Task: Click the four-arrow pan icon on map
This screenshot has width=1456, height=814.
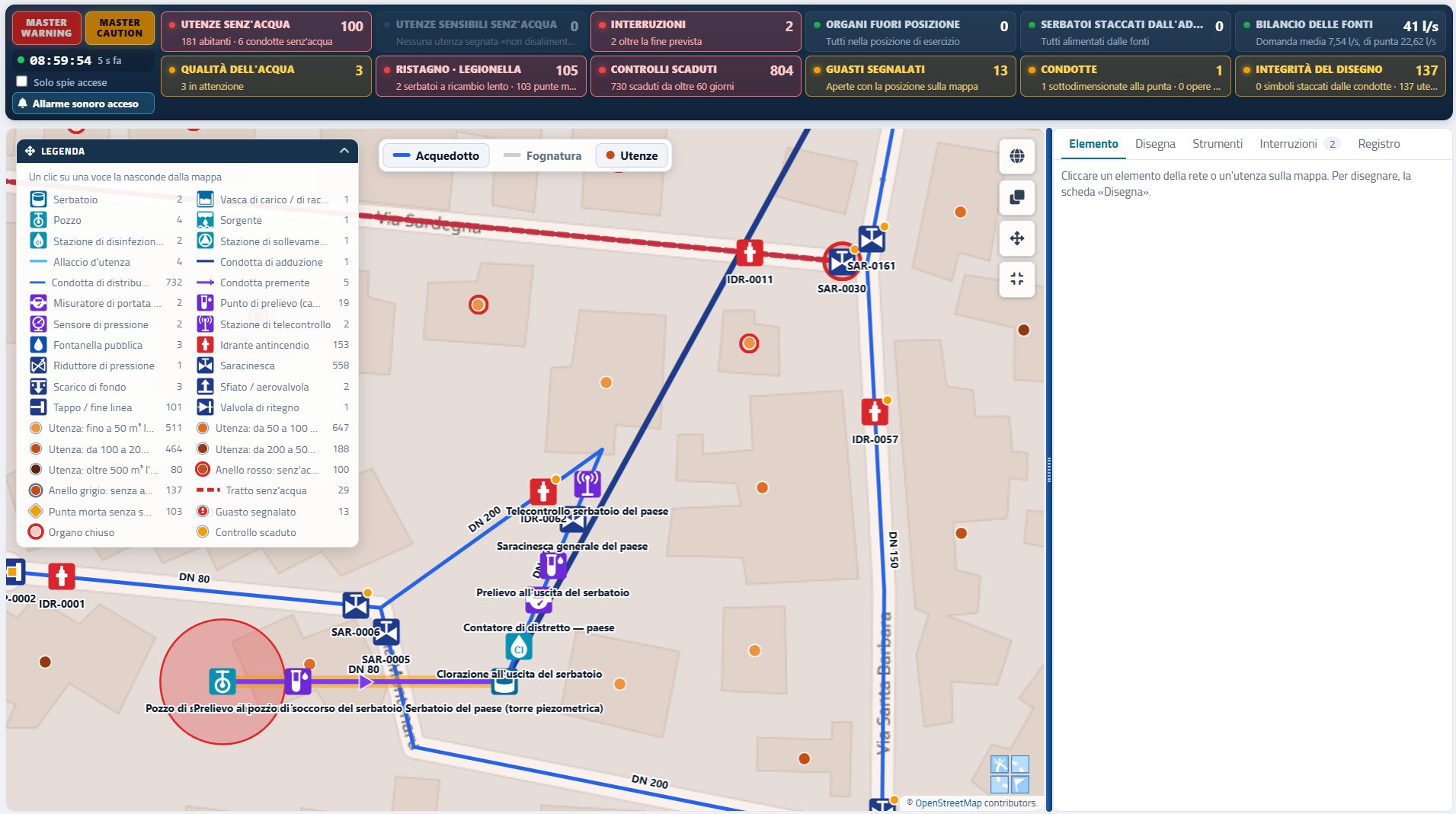Action: 1016,238
